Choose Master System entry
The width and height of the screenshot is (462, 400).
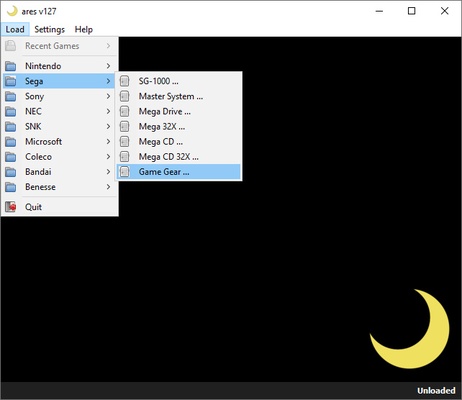click(178, 96)
